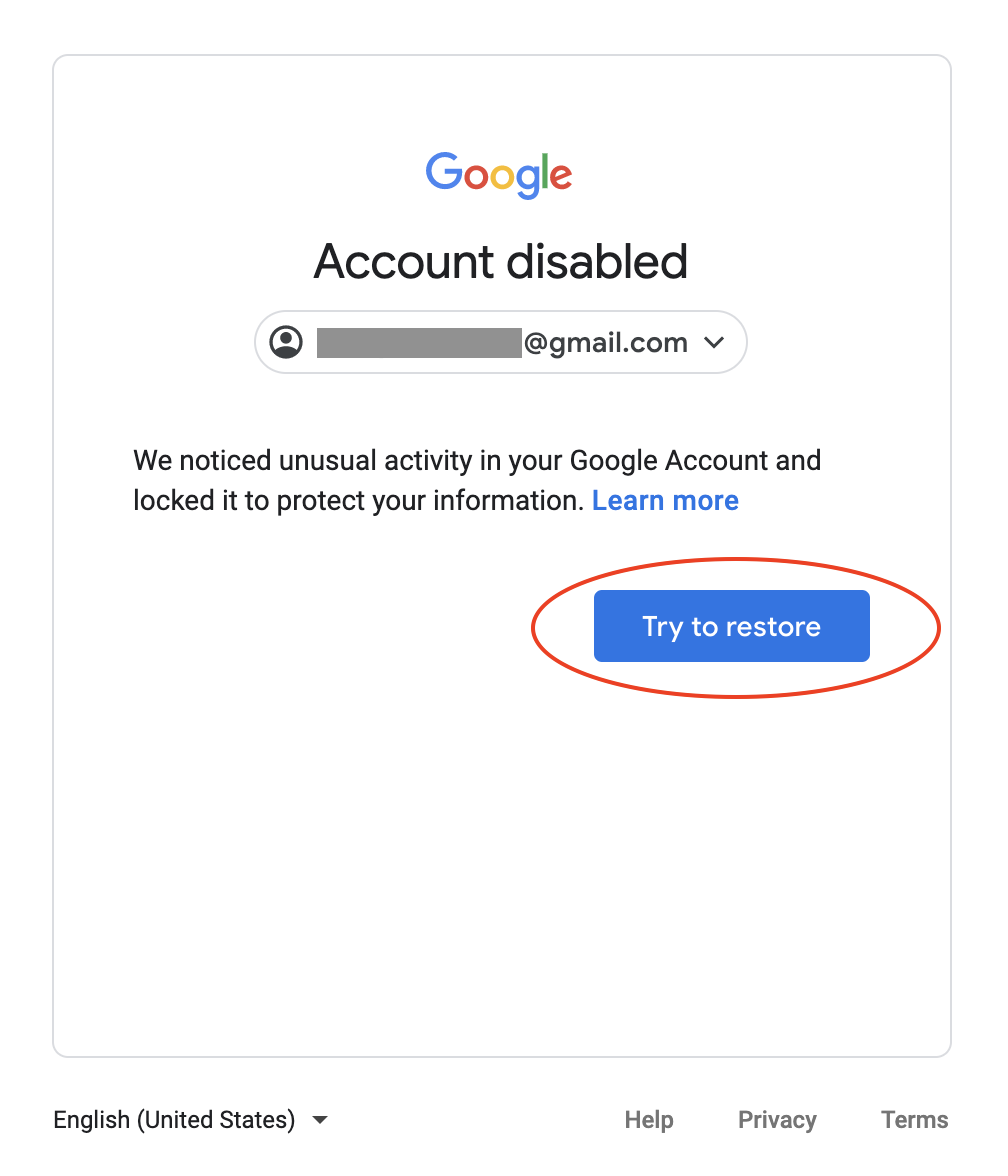Click the @gmail.com text in account chip

click(x=606, y=343)
